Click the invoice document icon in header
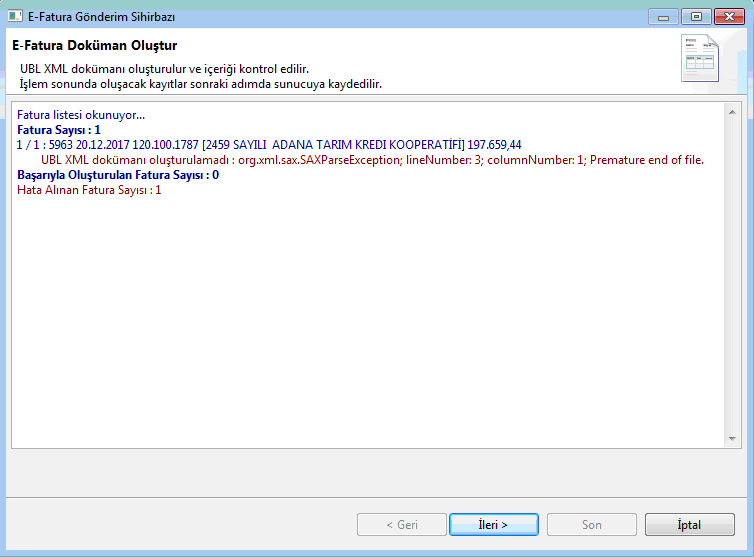This screenshot has width=754, height=557. pos(701,58)
